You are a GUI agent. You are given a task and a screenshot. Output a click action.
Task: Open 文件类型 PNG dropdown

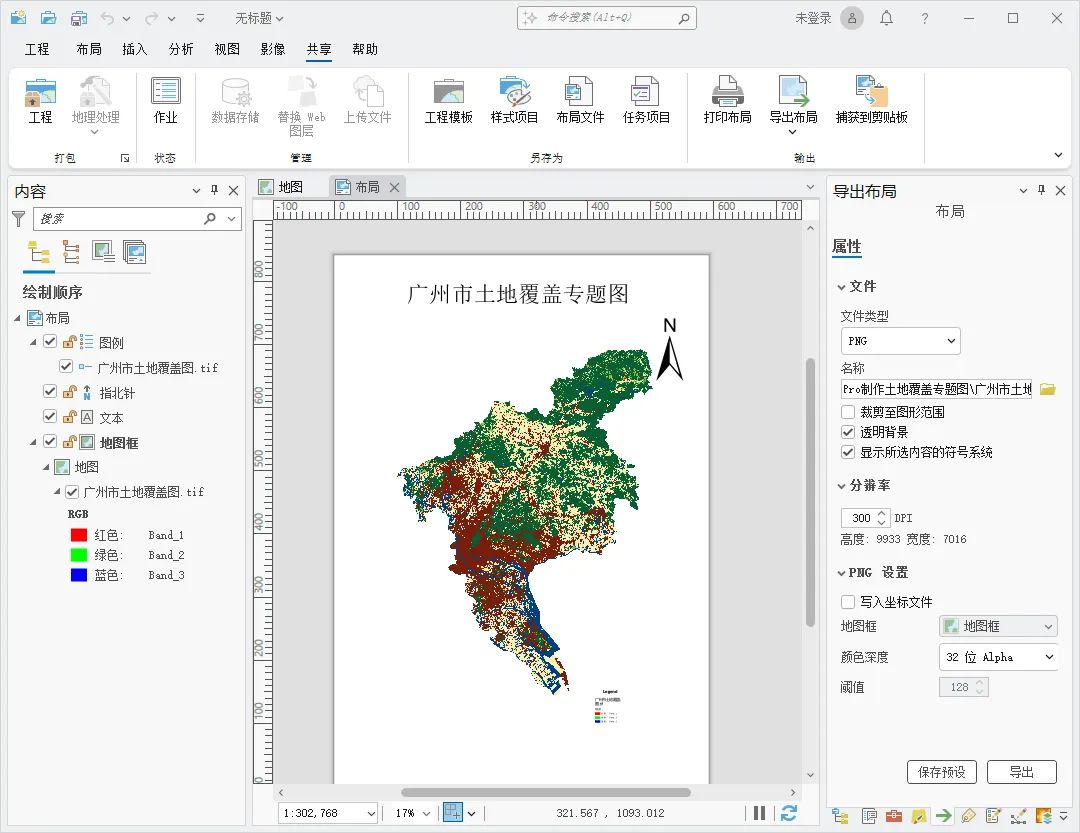[900, 341]
